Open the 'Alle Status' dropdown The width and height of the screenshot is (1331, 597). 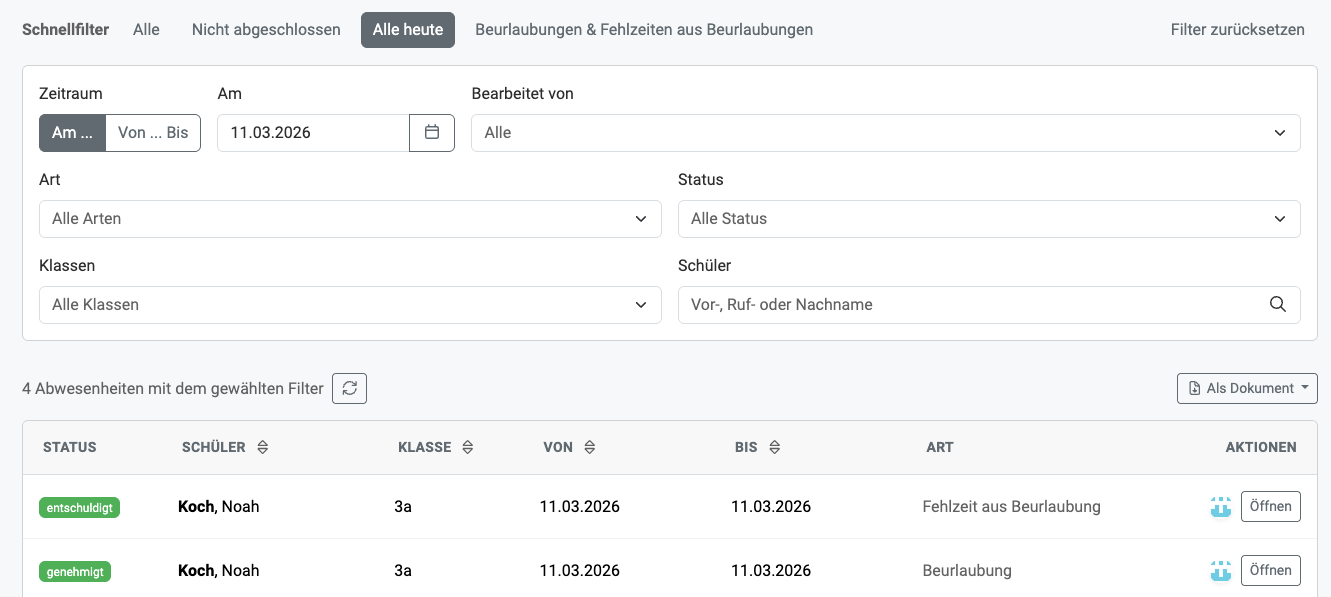[988, 219]
